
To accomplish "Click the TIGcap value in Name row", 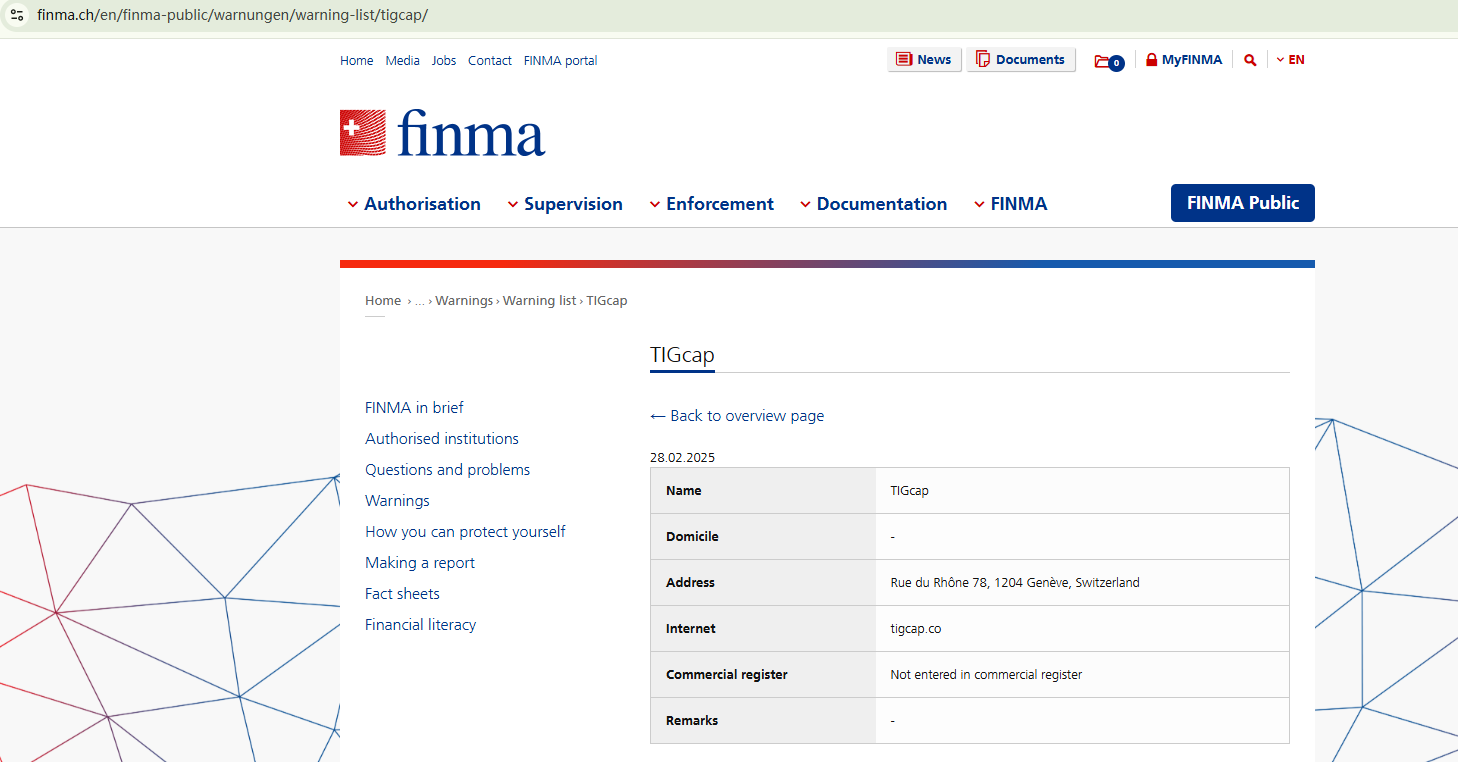I will (910, 491).
